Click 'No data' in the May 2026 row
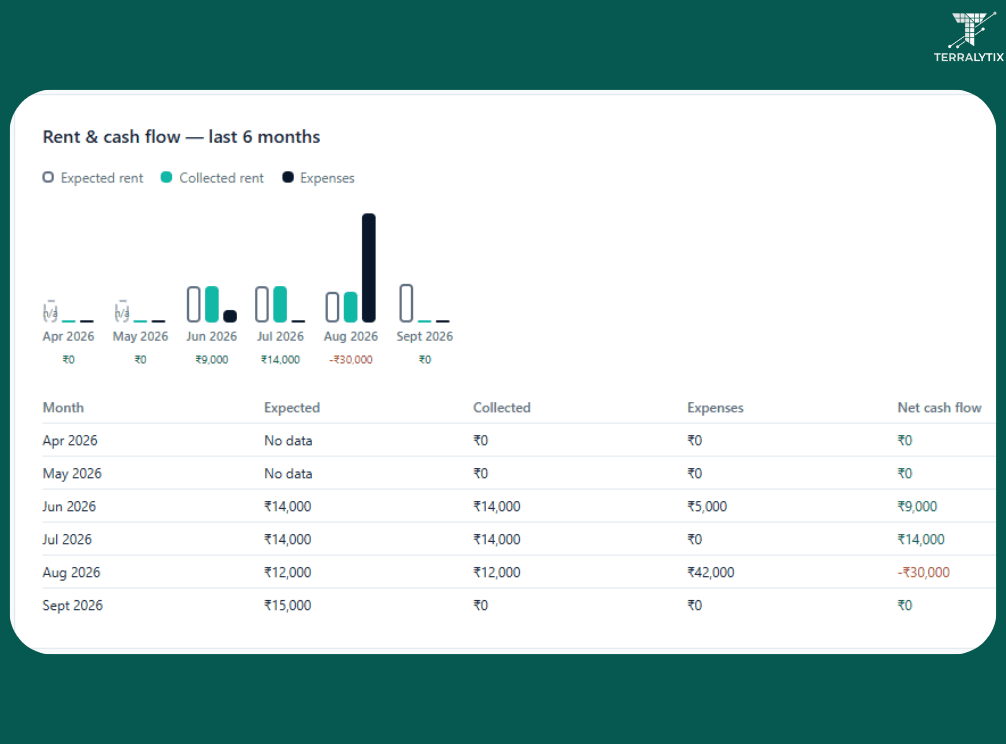The image size is (1006, 744). pos(288,473)
